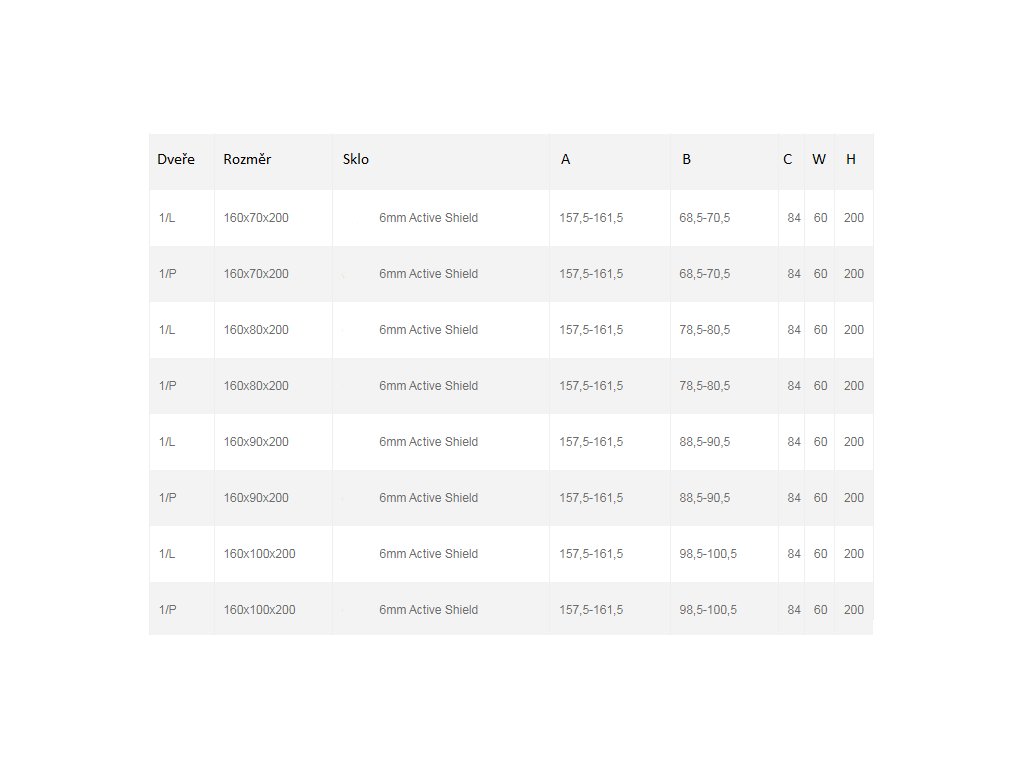Click 160x90x200 size in the 1/P row

(x=256, y=498)
